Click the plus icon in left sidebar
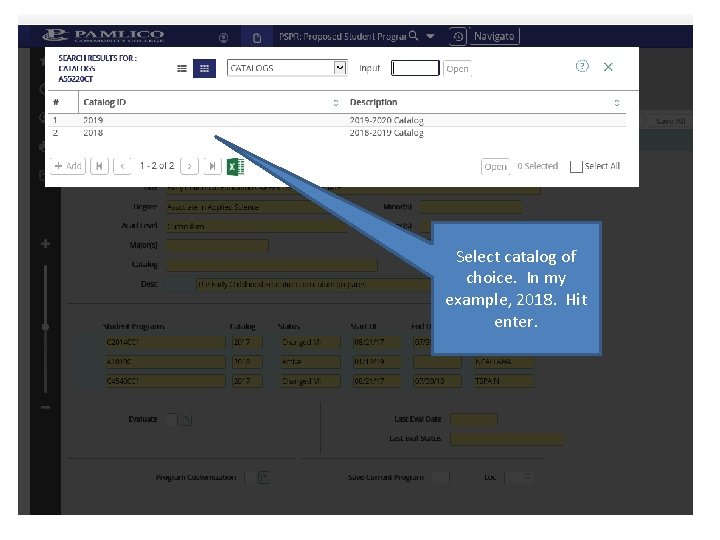 45,243
